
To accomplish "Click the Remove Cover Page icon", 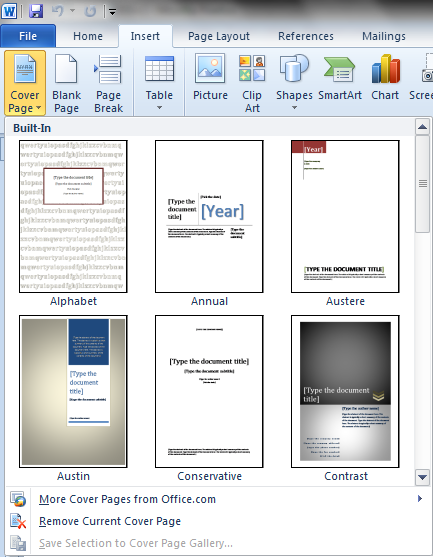I will tap(18, 521).
